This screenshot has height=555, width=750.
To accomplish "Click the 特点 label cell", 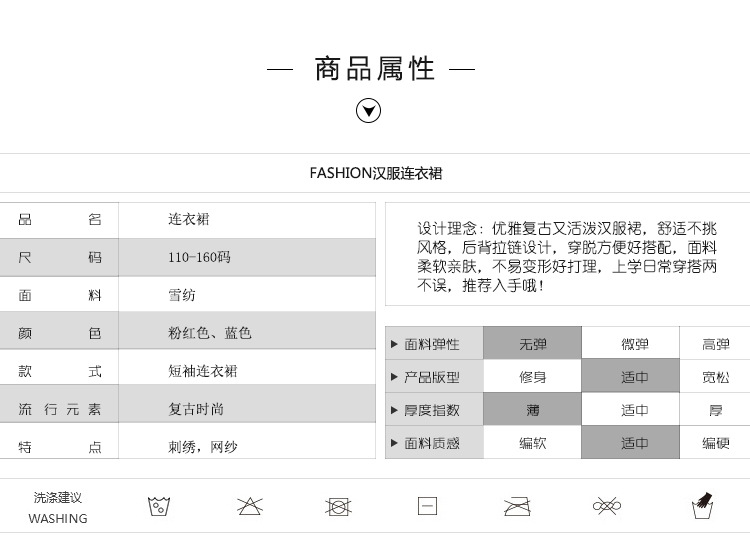I will [59, 441].
